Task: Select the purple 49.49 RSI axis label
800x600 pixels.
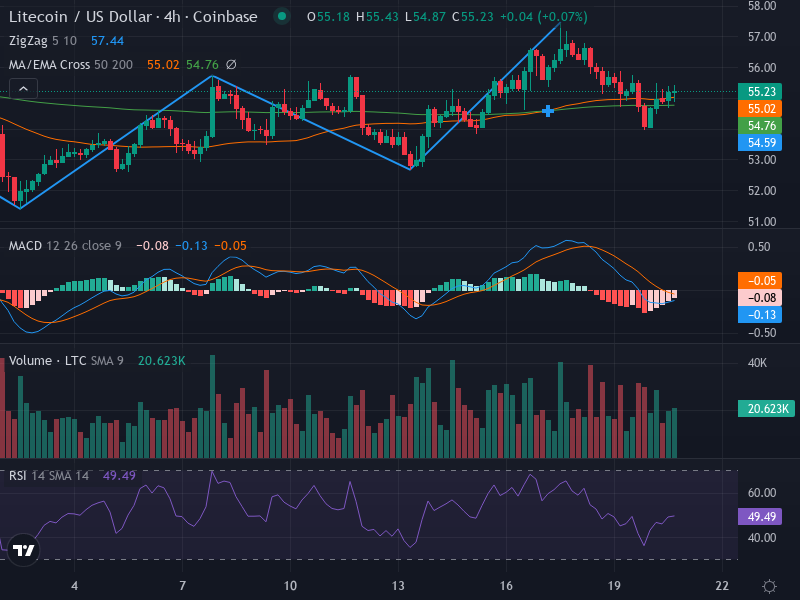Action: coord(760,516)
